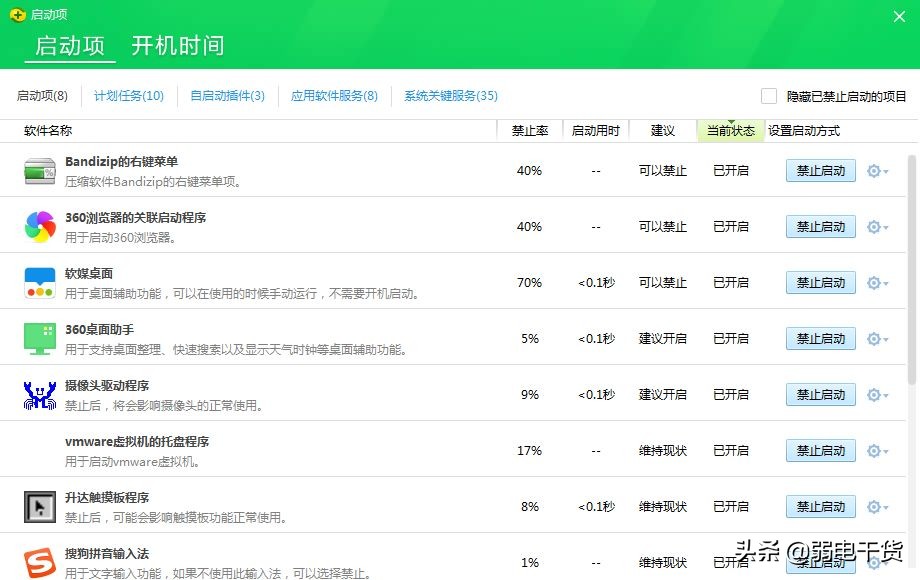The width and height of the screenshot is (920, 580).
Task: Open the settings dropdown for vmware托盘程序
Action: coord(876,450)
